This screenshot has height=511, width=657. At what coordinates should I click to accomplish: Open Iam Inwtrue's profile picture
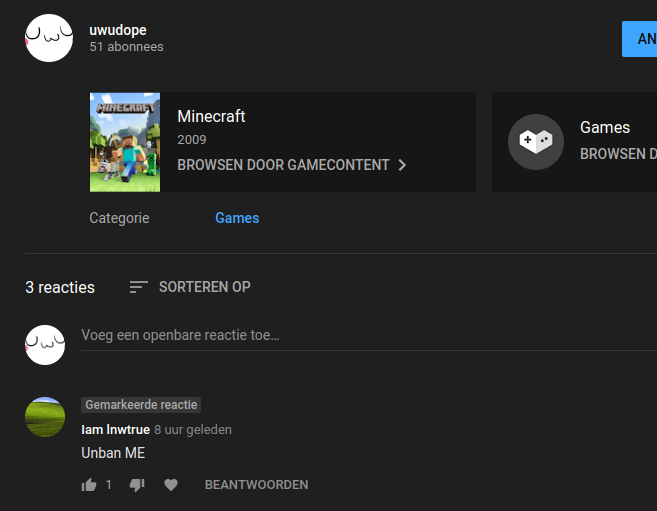click(x=45, y=417)
